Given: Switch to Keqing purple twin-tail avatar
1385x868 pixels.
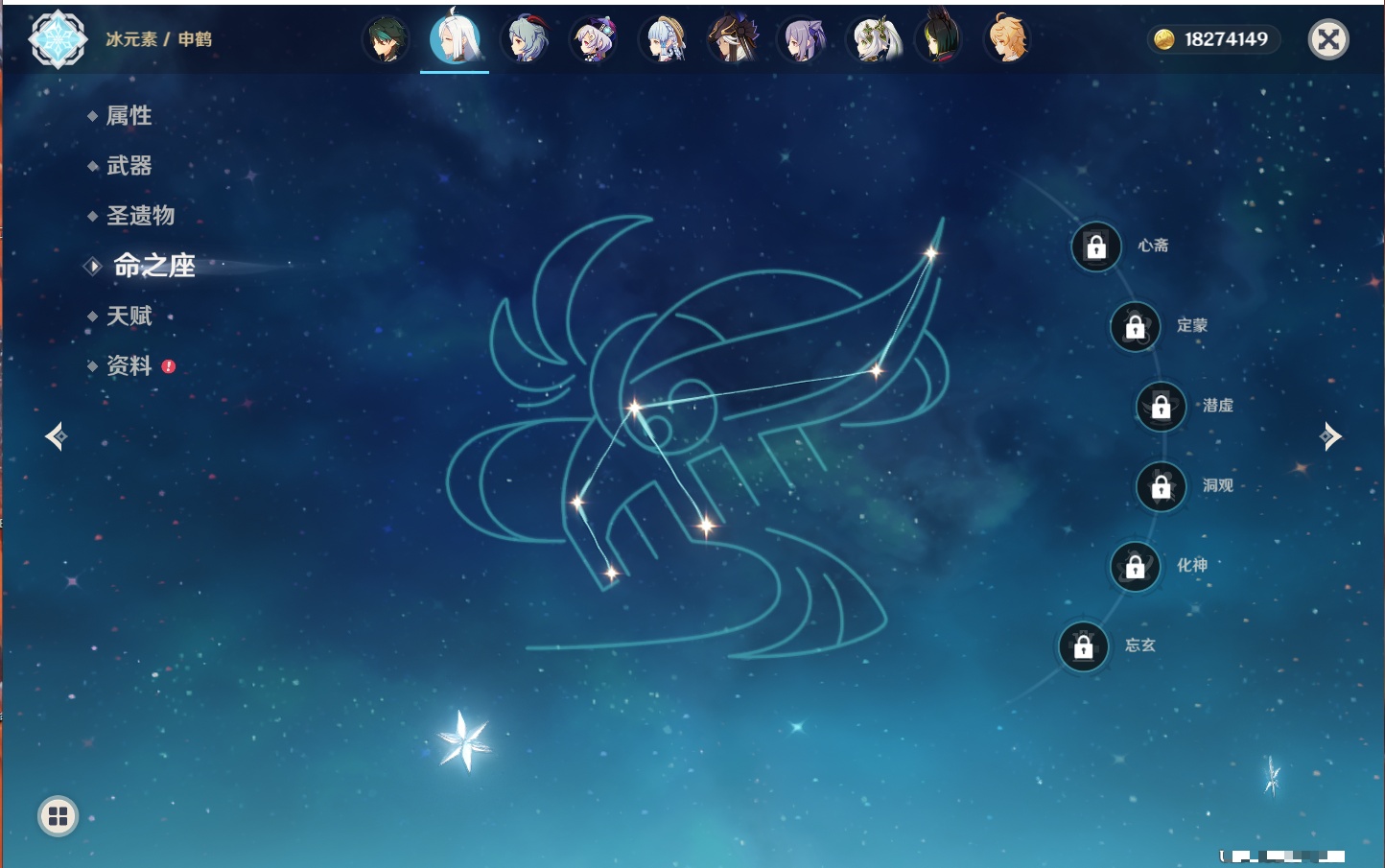Looking at the screenshot, I should [801, 39].
